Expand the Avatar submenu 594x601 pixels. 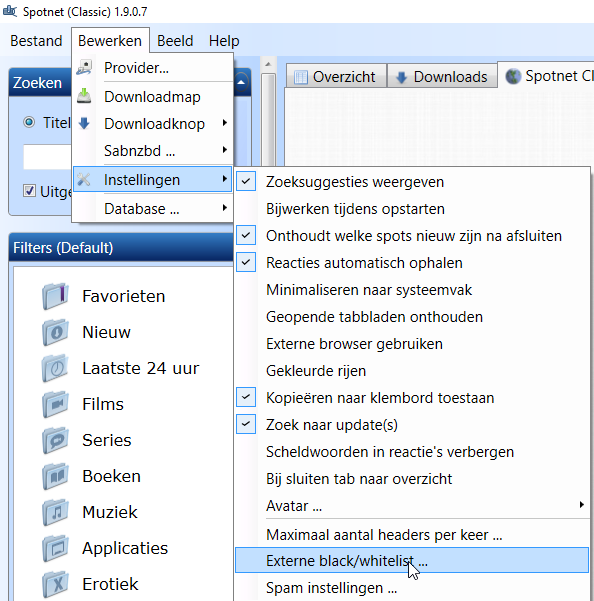[412, 506]
